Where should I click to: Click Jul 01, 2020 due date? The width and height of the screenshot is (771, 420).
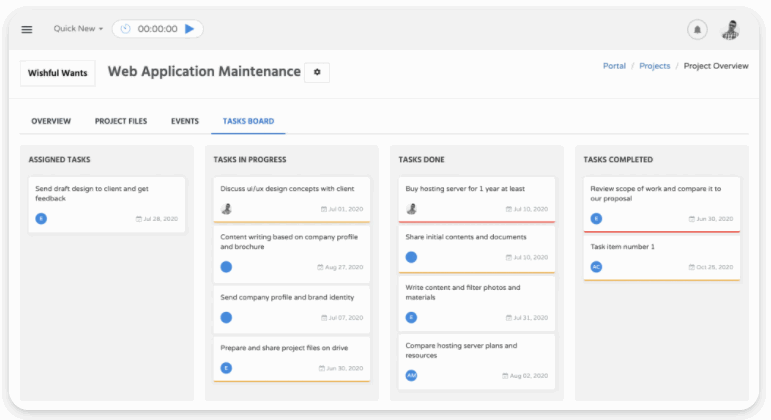[342, 209]
